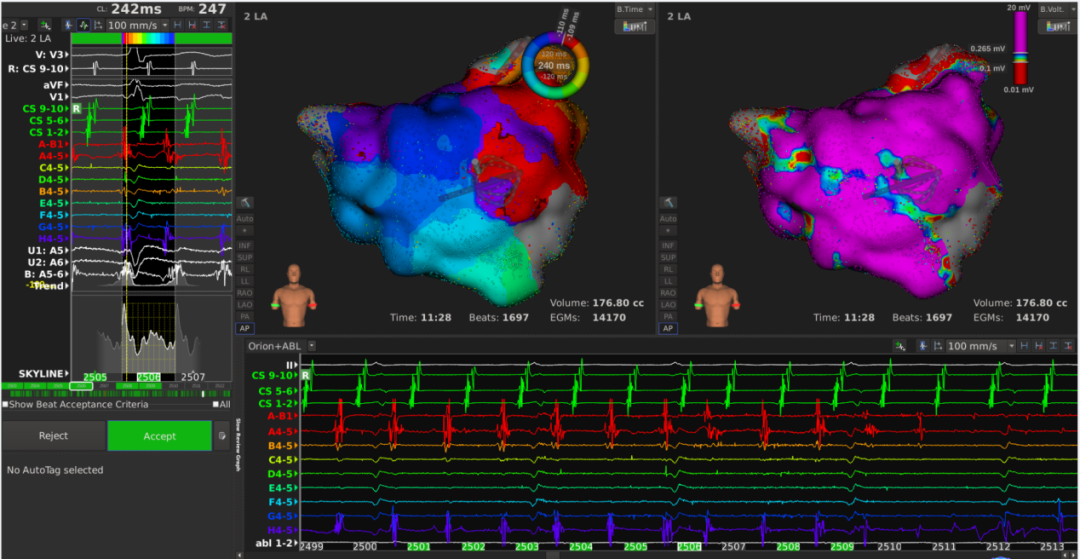Select the AP view in left map
The height and width of the screenshot is (559, 1080).
click(x=246, y=328)
